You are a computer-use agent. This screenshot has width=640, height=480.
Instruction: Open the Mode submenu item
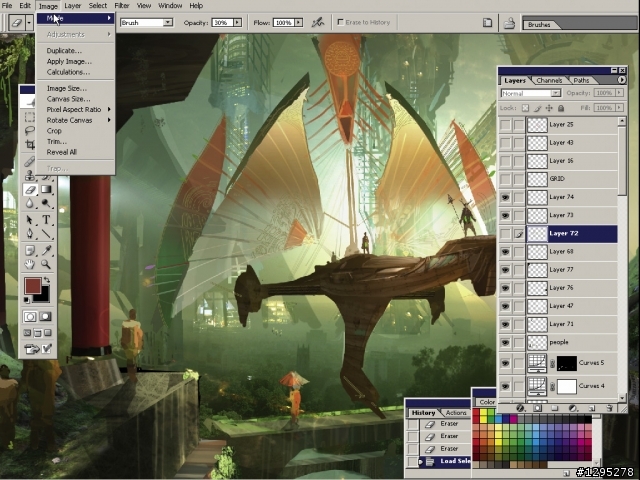pyautogui.click(x=75, y=18)
